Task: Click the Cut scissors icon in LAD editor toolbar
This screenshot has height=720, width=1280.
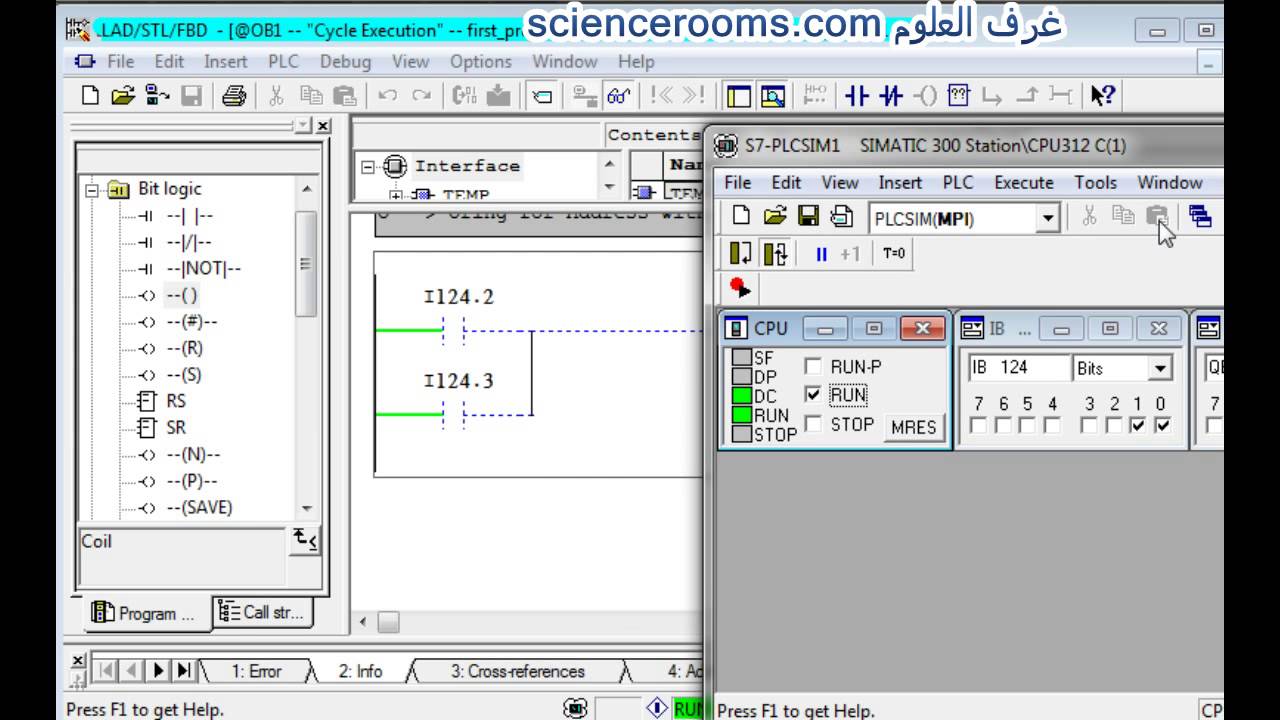Action: pyautogui.click(x=277, y=96)
